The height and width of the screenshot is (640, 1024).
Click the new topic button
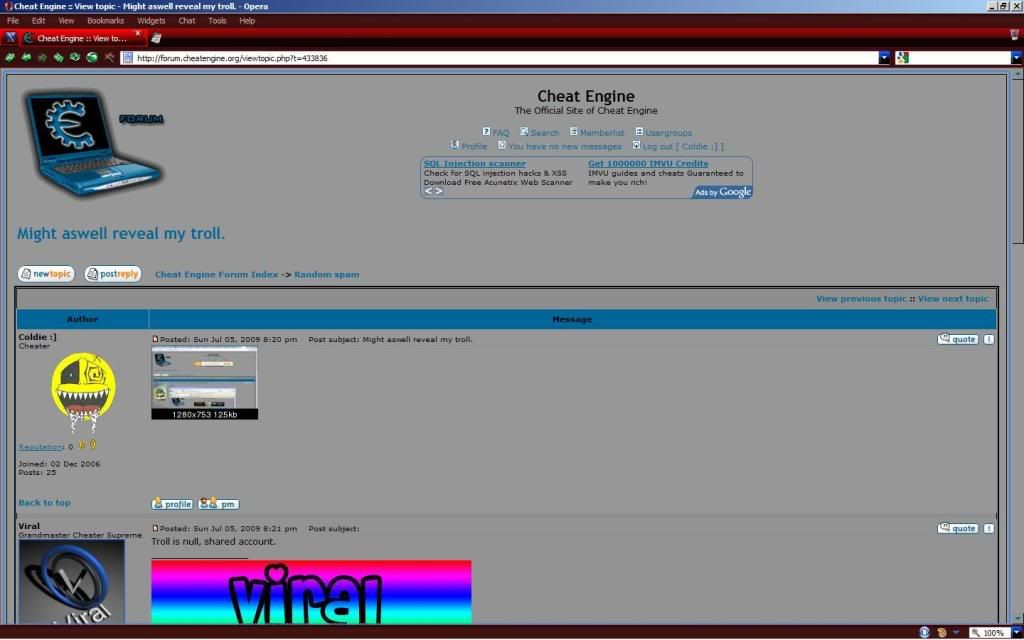tap(46, 274)
